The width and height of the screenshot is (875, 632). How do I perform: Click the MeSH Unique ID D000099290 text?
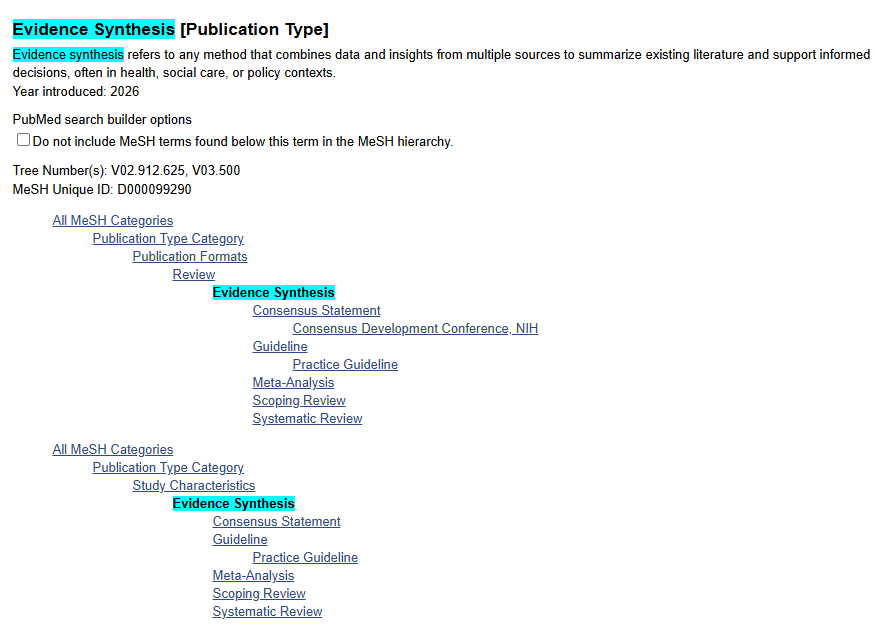[x=102, y=189]
